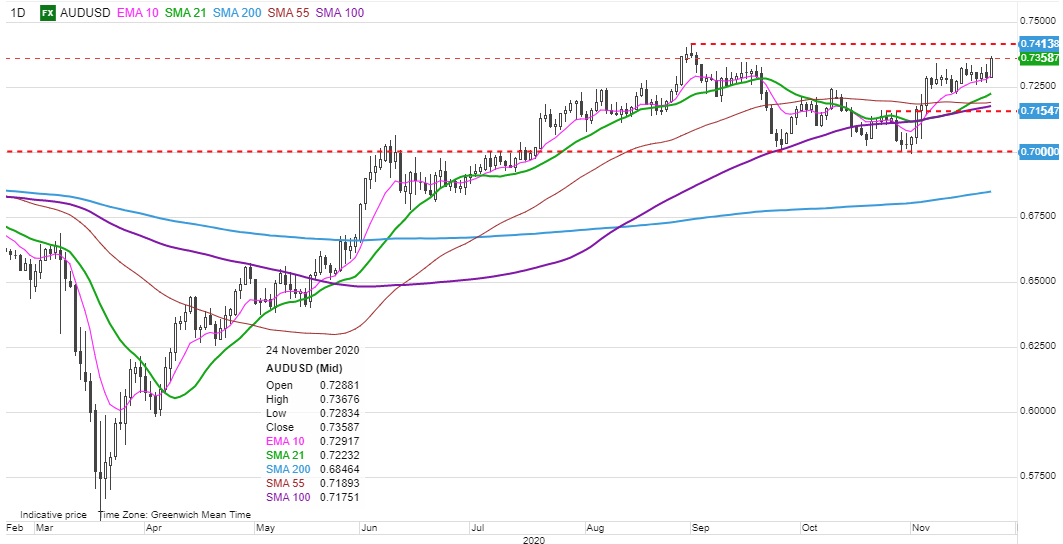Select the 0.74138 price level tag
The height and width of the screenshot is (544, 1063).
pos(1038,44)
